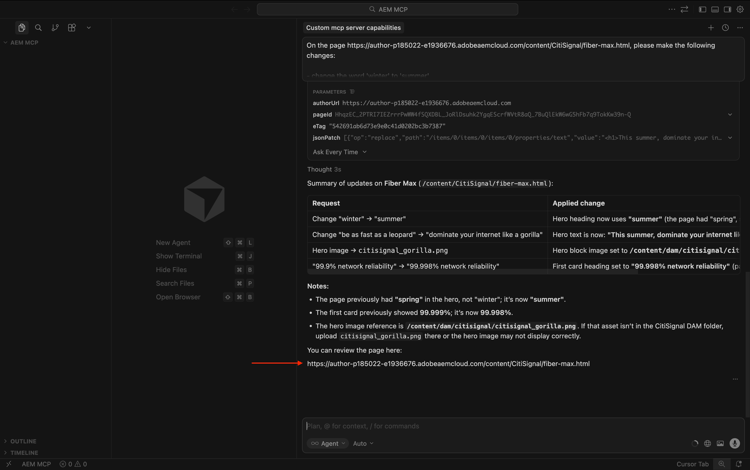The width and height of the screenshot is (750, 470).
Task: Open the sidebar Search icon
Action: [x=38, y=28]
